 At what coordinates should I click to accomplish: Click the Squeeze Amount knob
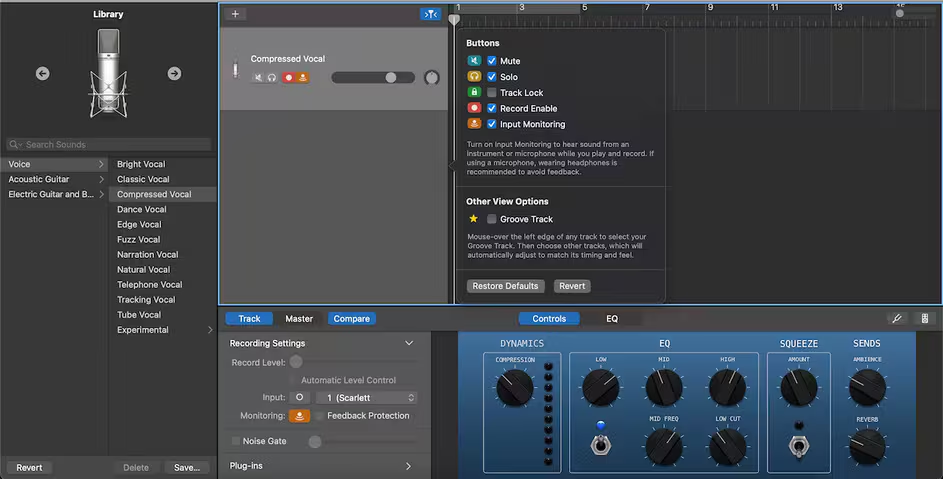[x=799, y=388]
